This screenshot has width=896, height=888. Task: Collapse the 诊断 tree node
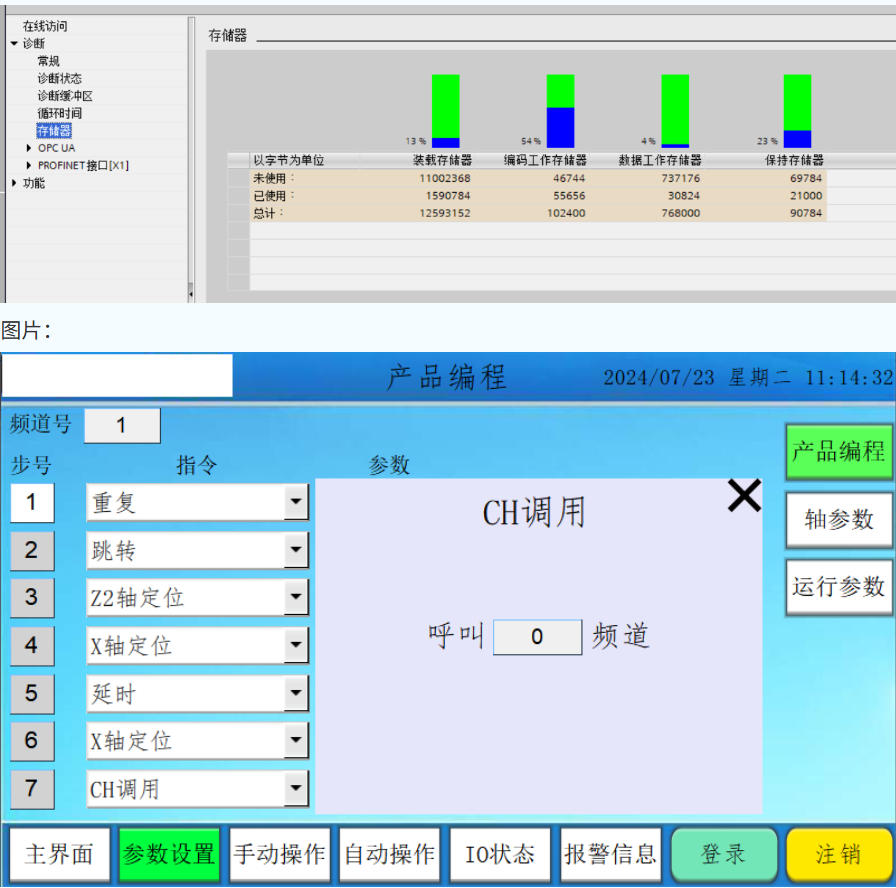(14, 44)
